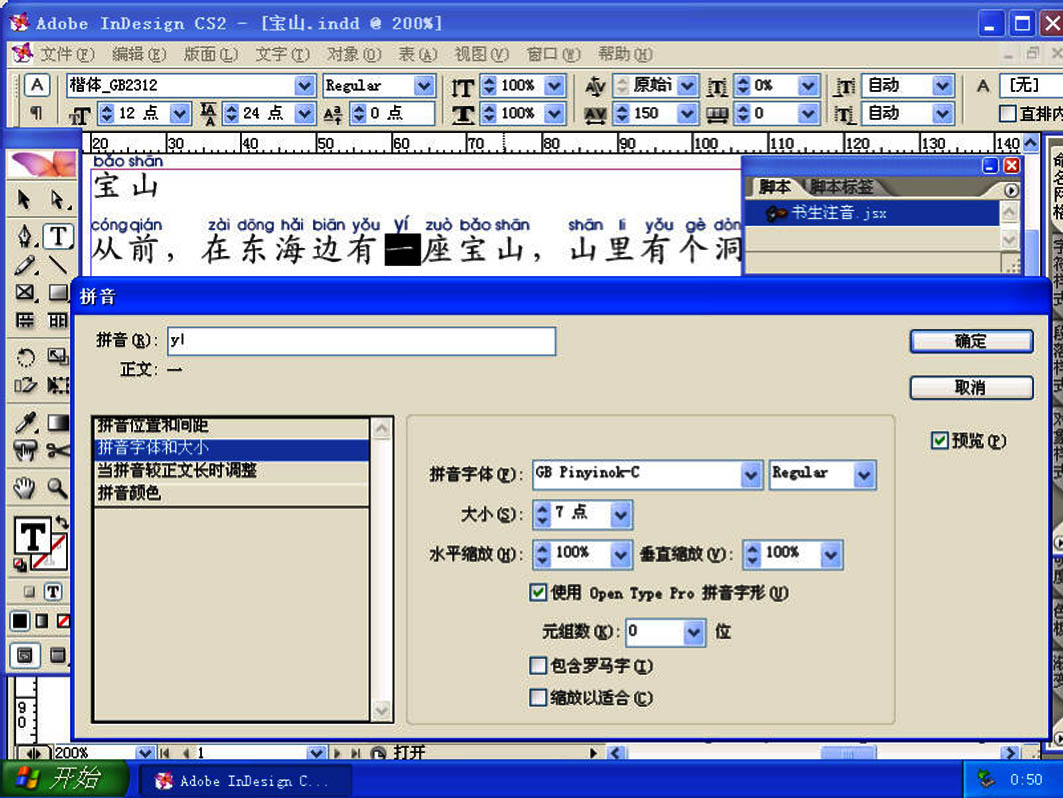Click the 大小 size stepper arrows

[x=542, y=515]
